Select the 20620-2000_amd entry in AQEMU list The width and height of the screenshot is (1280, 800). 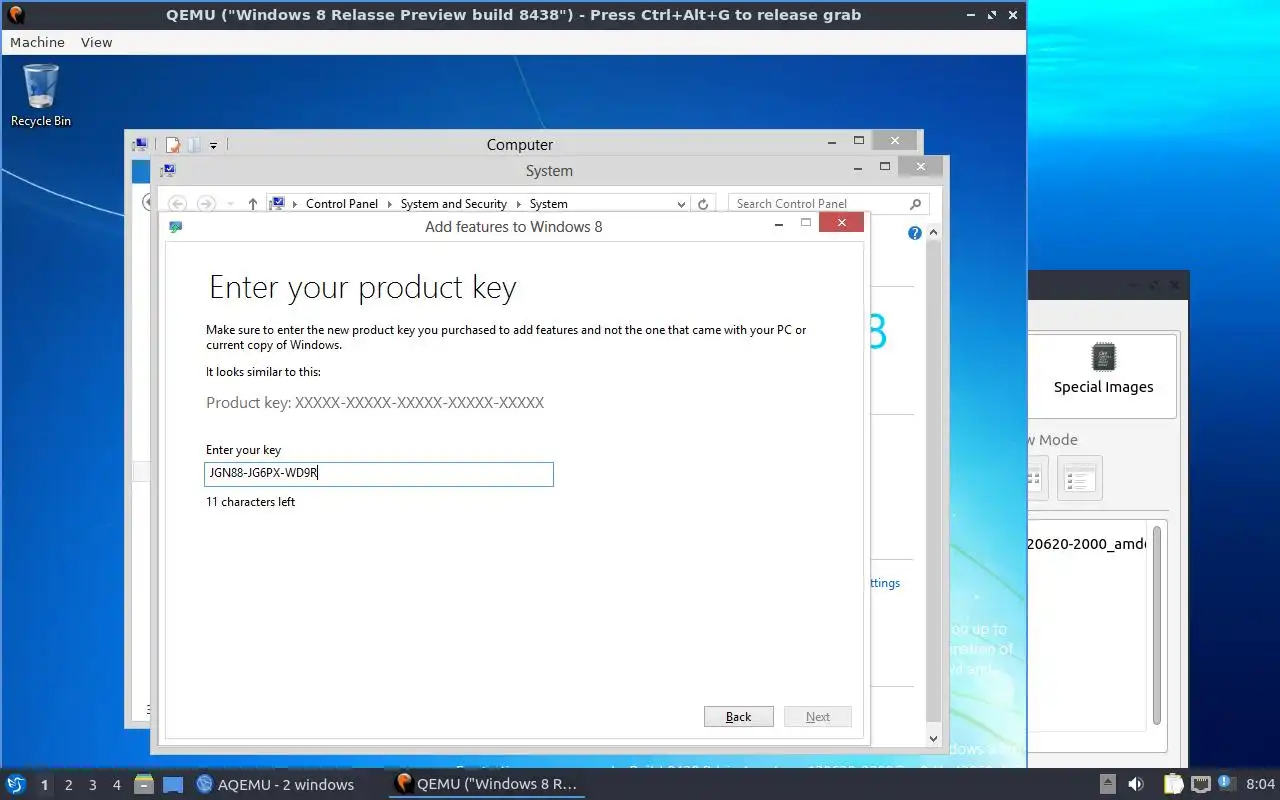point(1087,544)
